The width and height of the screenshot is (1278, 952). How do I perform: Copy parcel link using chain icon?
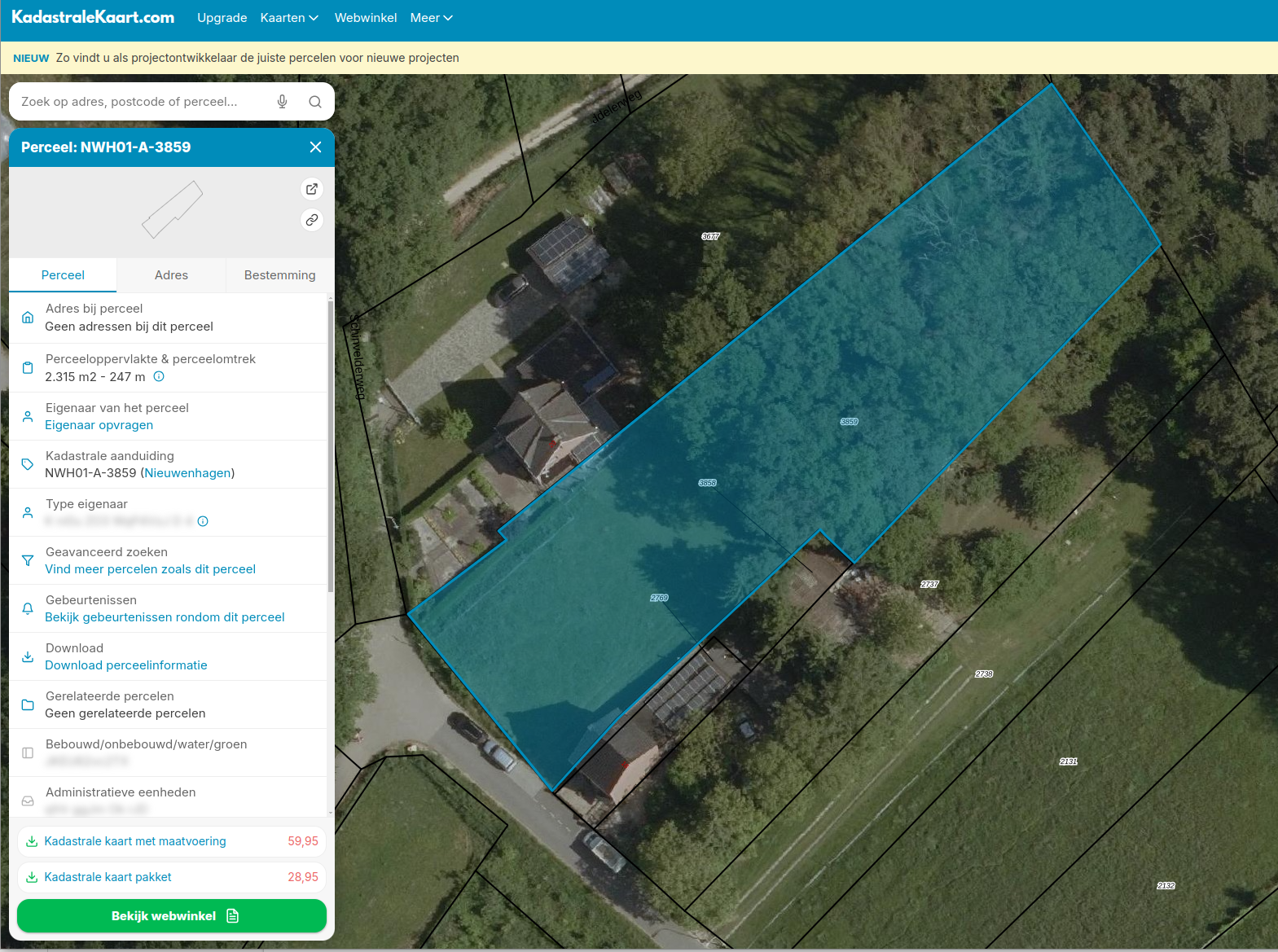[312, 220]
